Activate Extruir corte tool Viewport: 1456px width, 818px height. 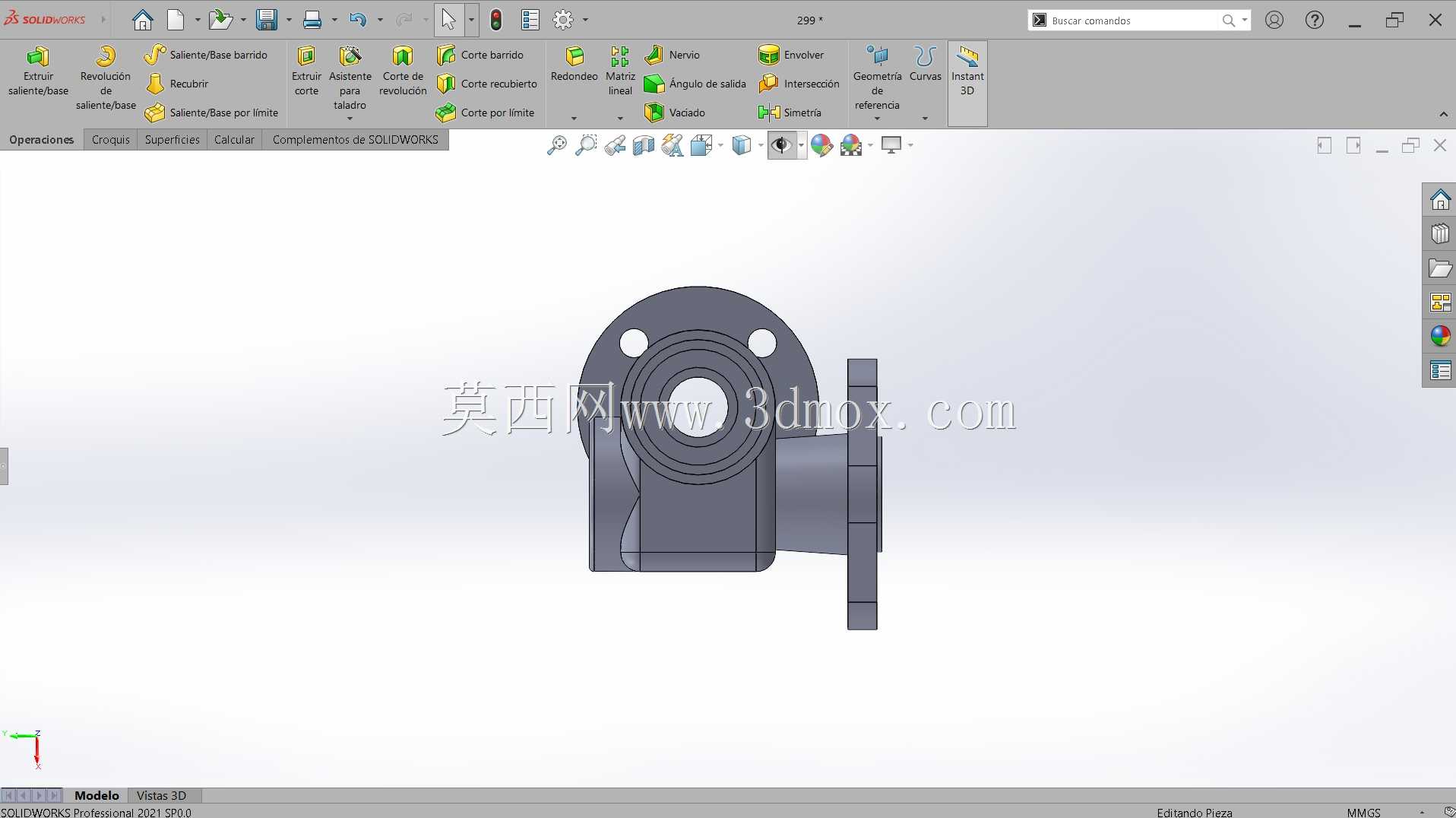coord(306,72)
